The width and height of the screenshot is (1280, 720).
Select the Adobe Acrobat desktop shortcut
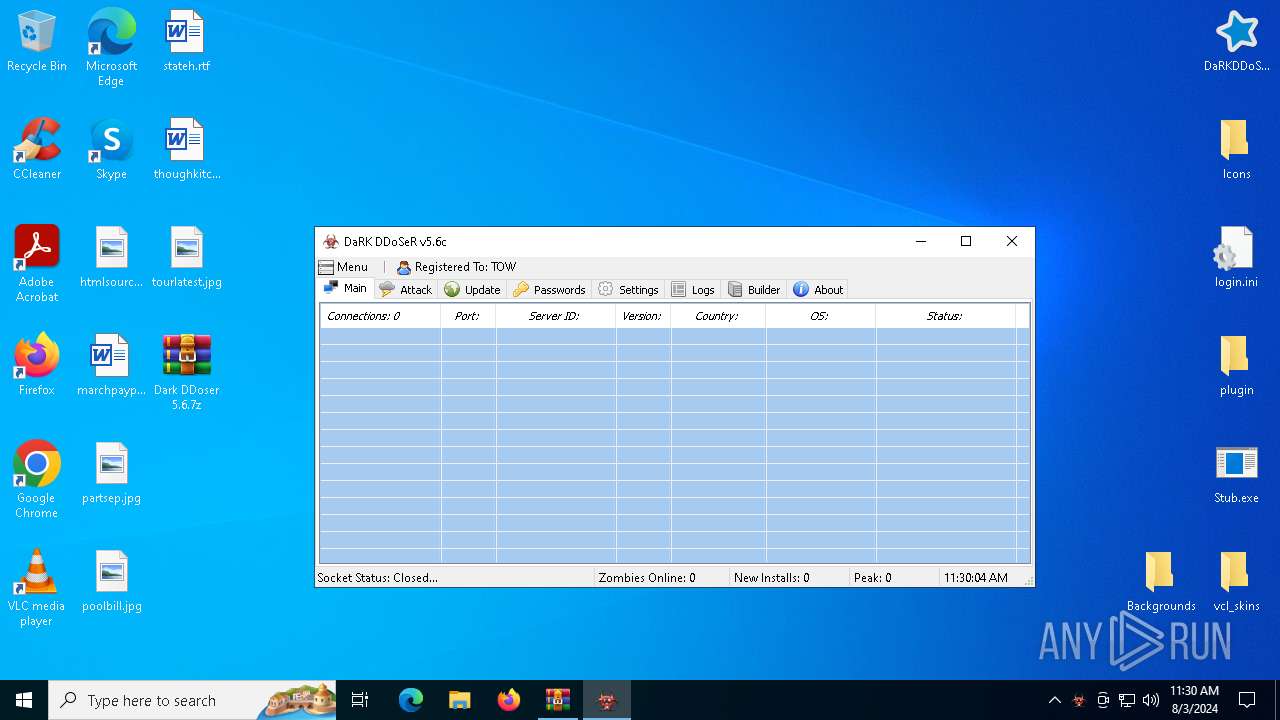coord(37,264)
